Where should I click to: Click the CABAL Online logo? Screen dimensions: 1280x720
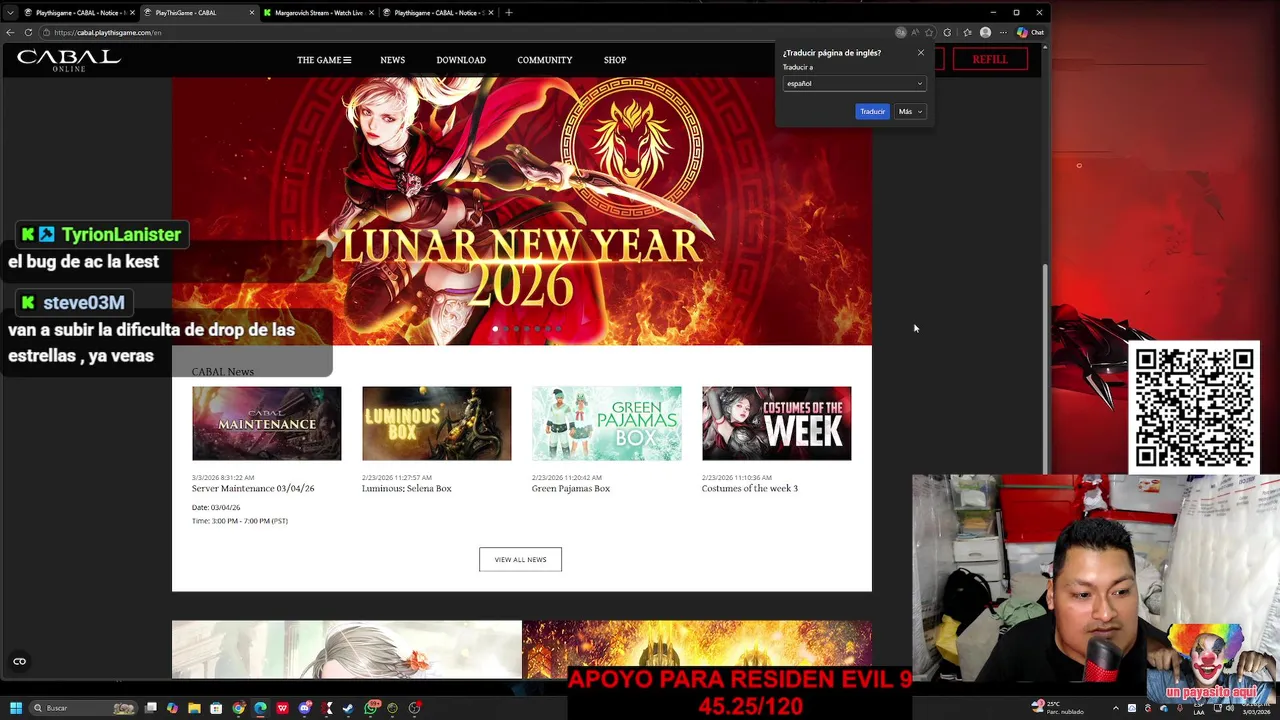tap(68, 60)
